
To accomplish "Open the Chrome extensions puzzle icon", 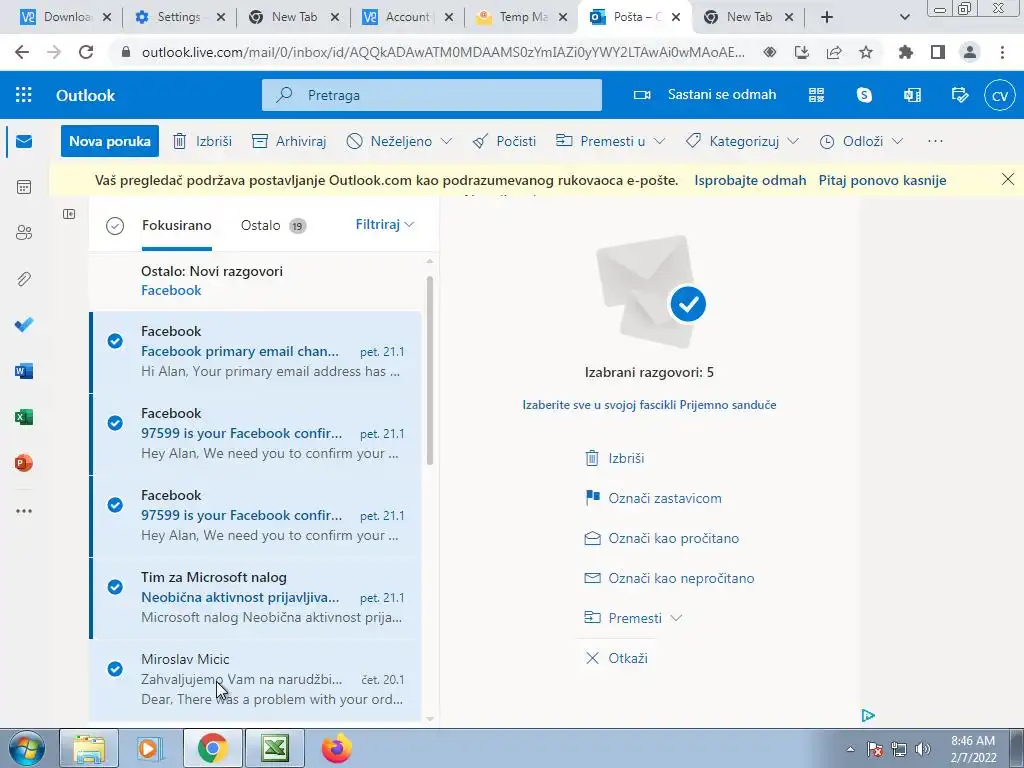I will [x=906, y=52].
